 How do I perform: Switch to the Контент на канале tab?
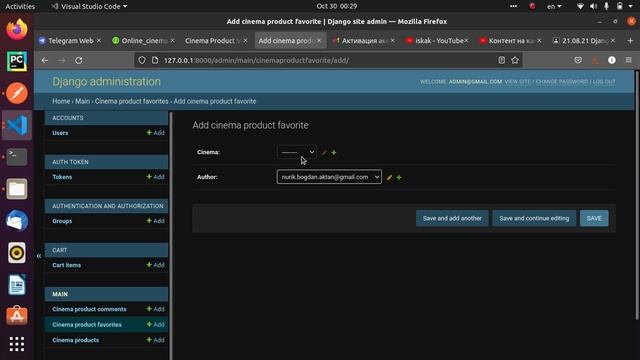(x=510, y=41)
